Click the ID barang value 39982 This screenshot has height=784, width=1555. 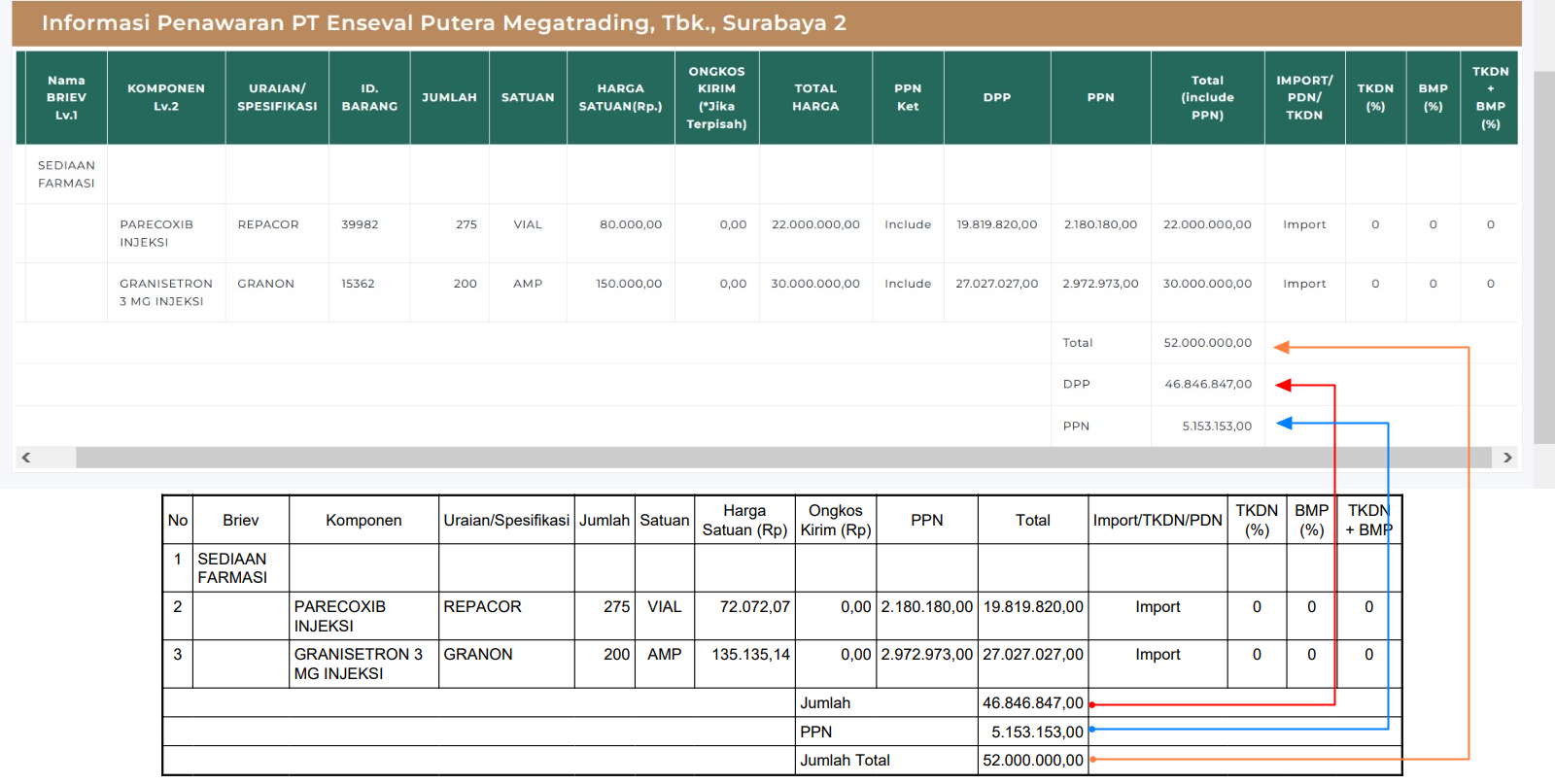pos(359,224)
